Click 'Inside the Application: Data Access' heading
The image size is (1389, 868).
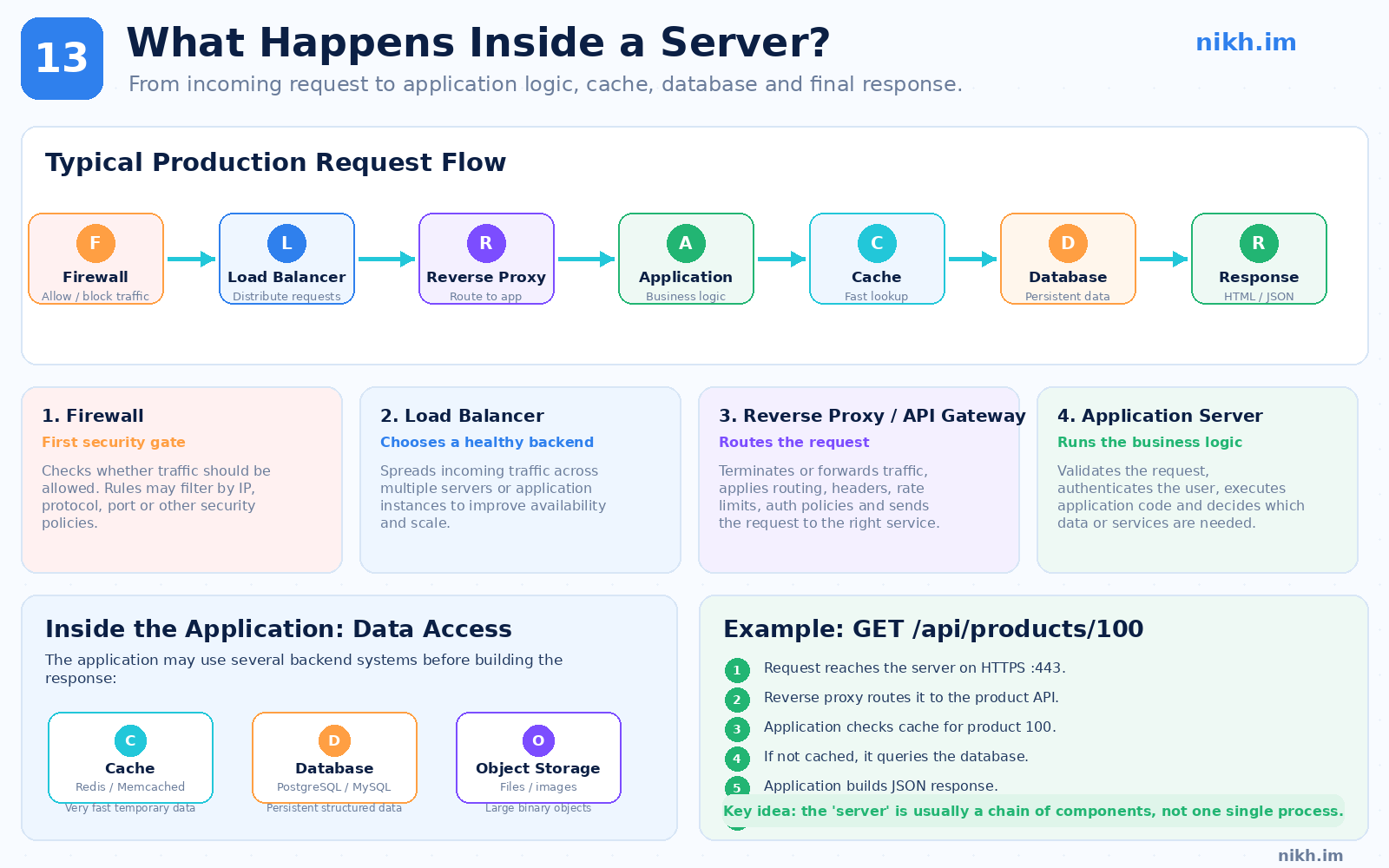279,628
